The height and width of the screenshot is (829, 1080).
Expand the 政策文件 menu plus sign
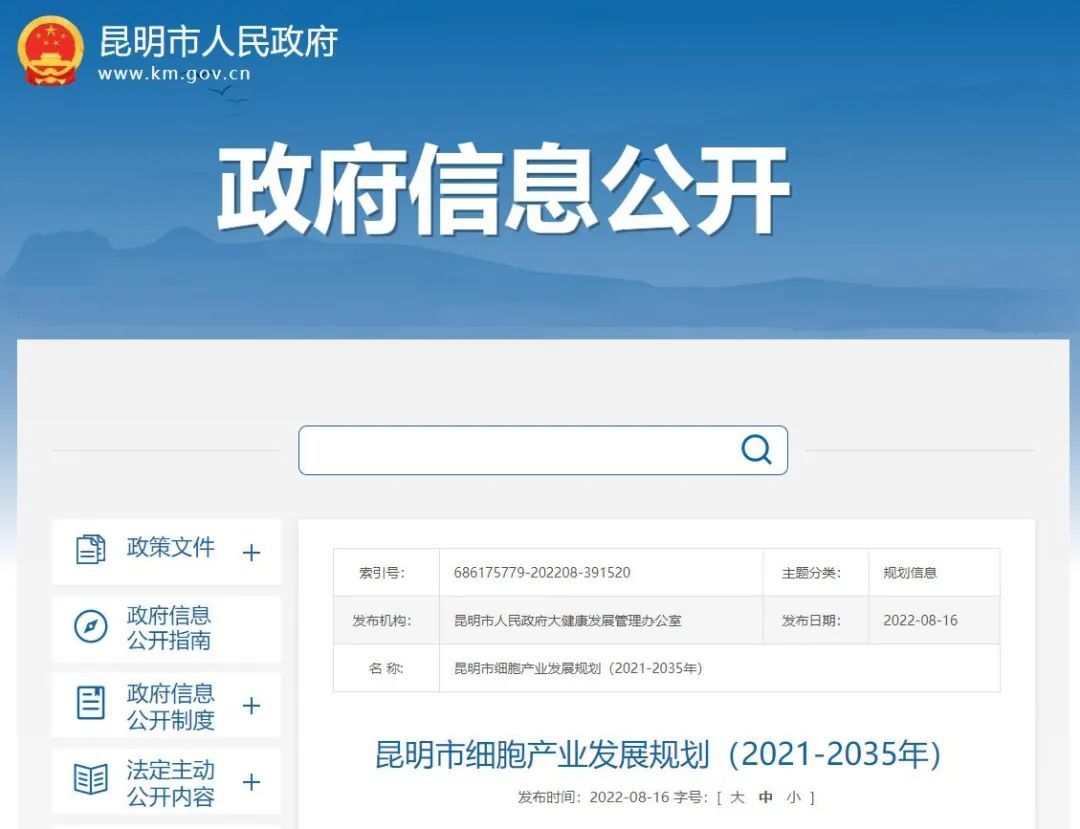click(x=251, y=552)
